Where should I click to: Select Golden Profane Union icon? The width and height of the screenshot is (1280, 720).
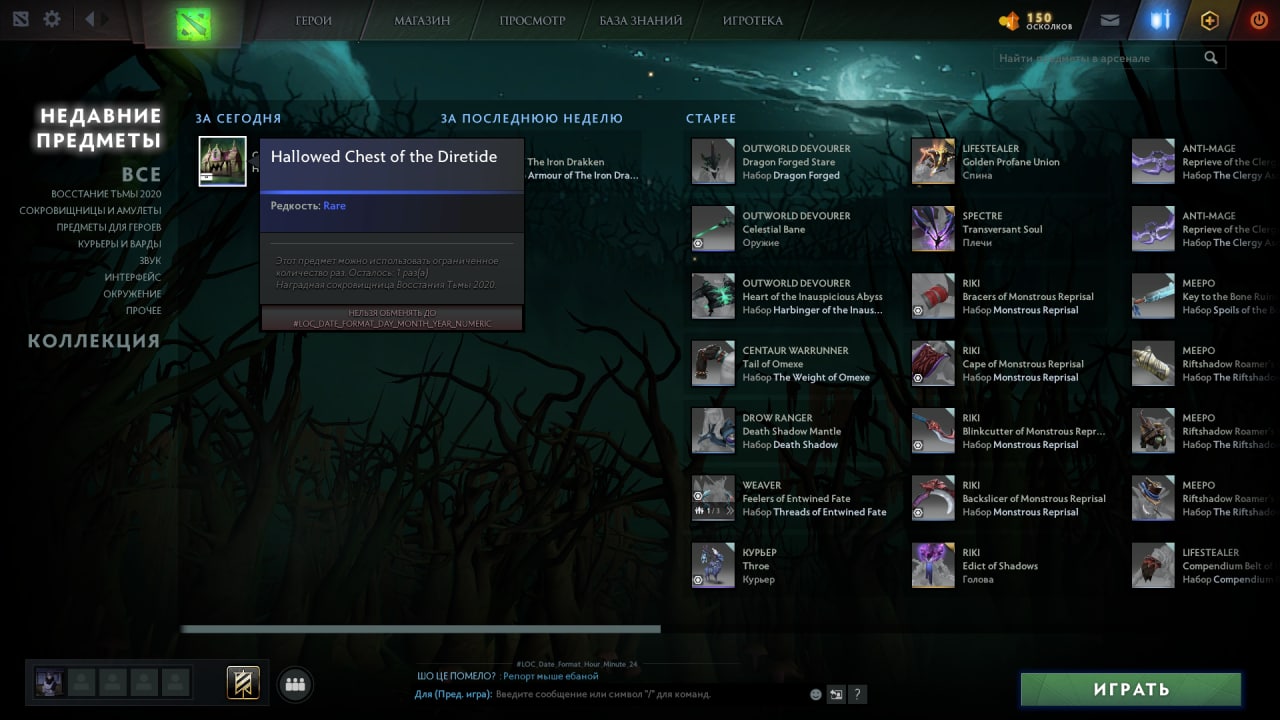933,161
